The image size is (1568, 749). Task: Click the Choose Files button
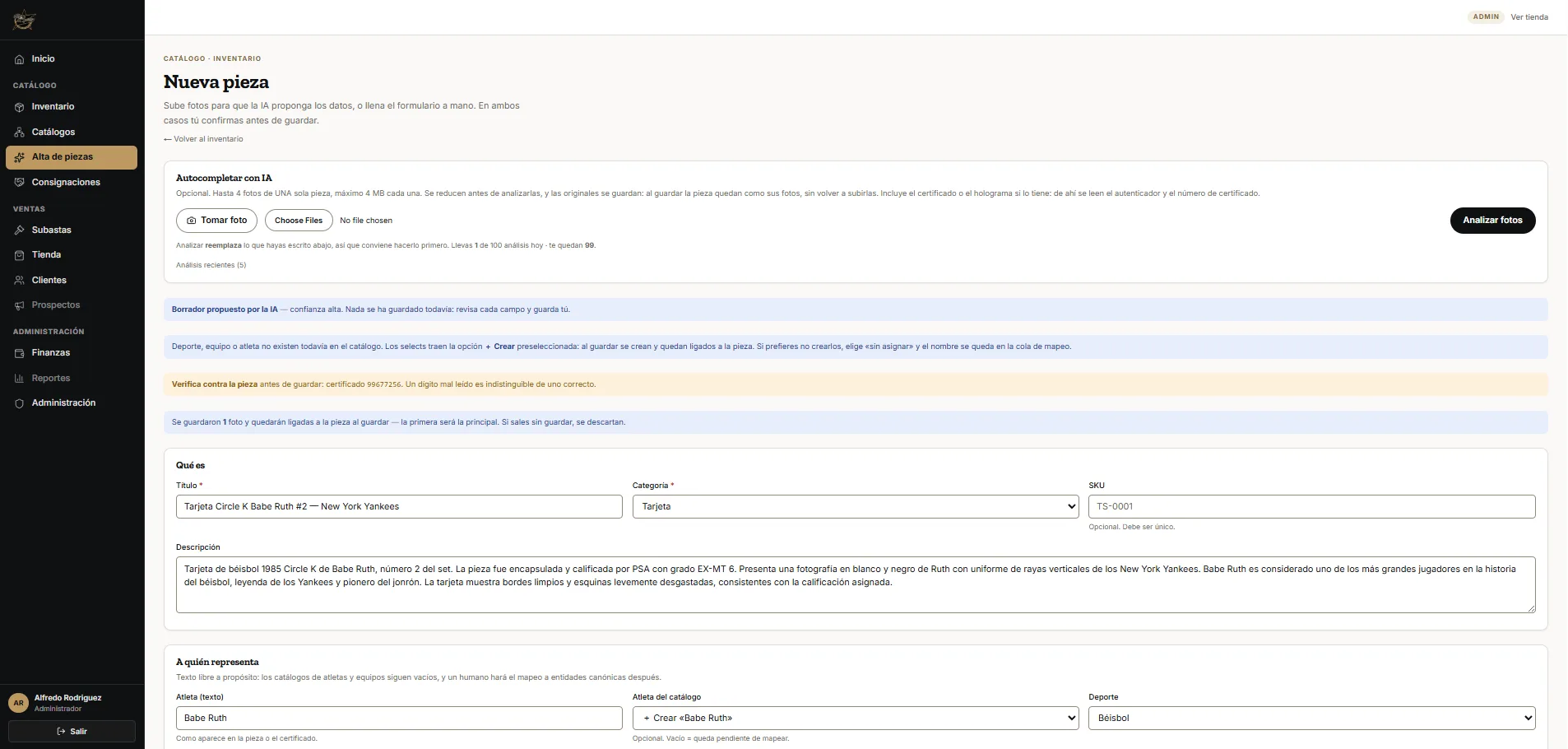[x=299, y=221]
